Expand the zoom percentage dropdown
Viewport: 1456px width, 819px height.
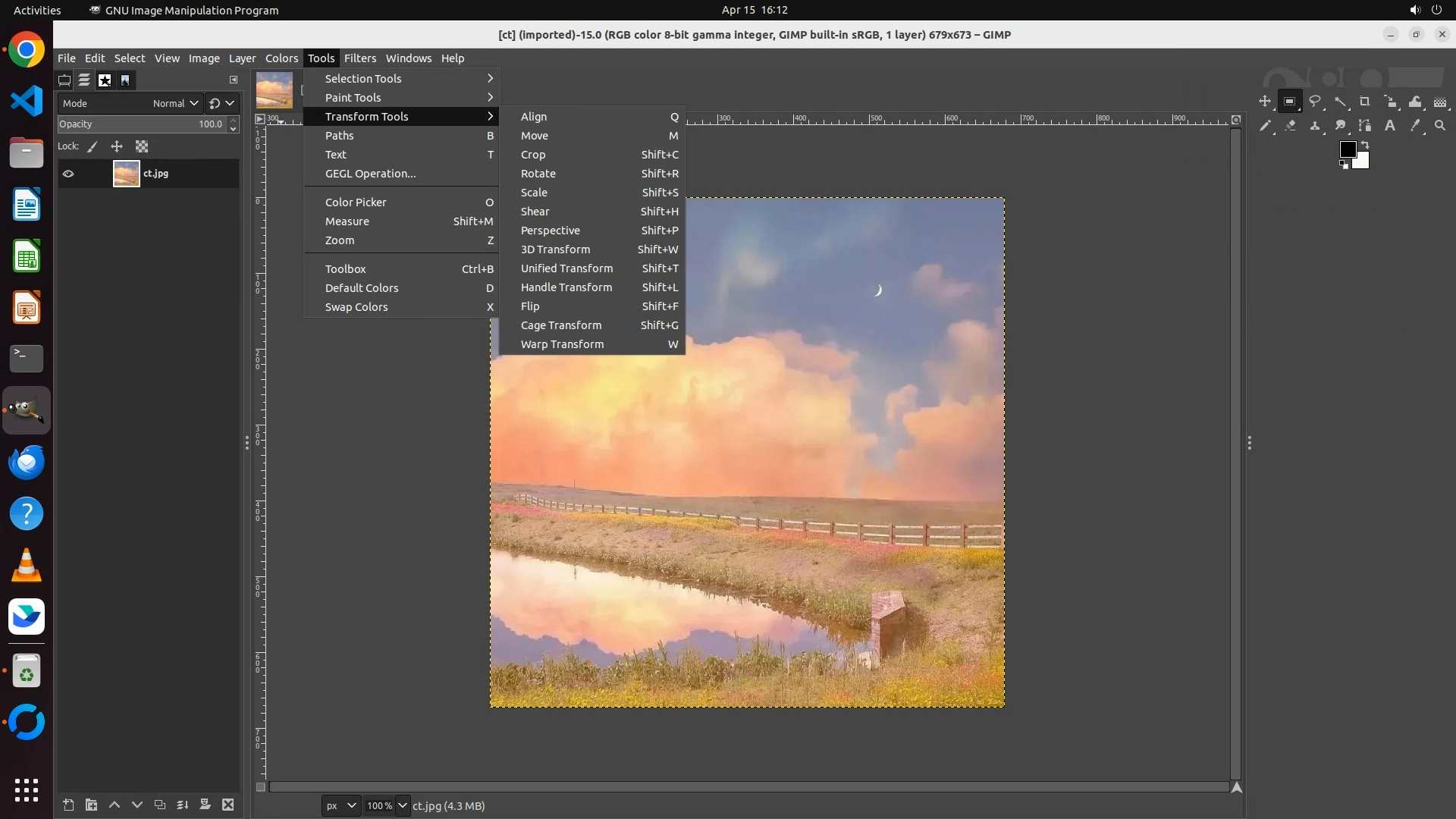pos(403,805)
